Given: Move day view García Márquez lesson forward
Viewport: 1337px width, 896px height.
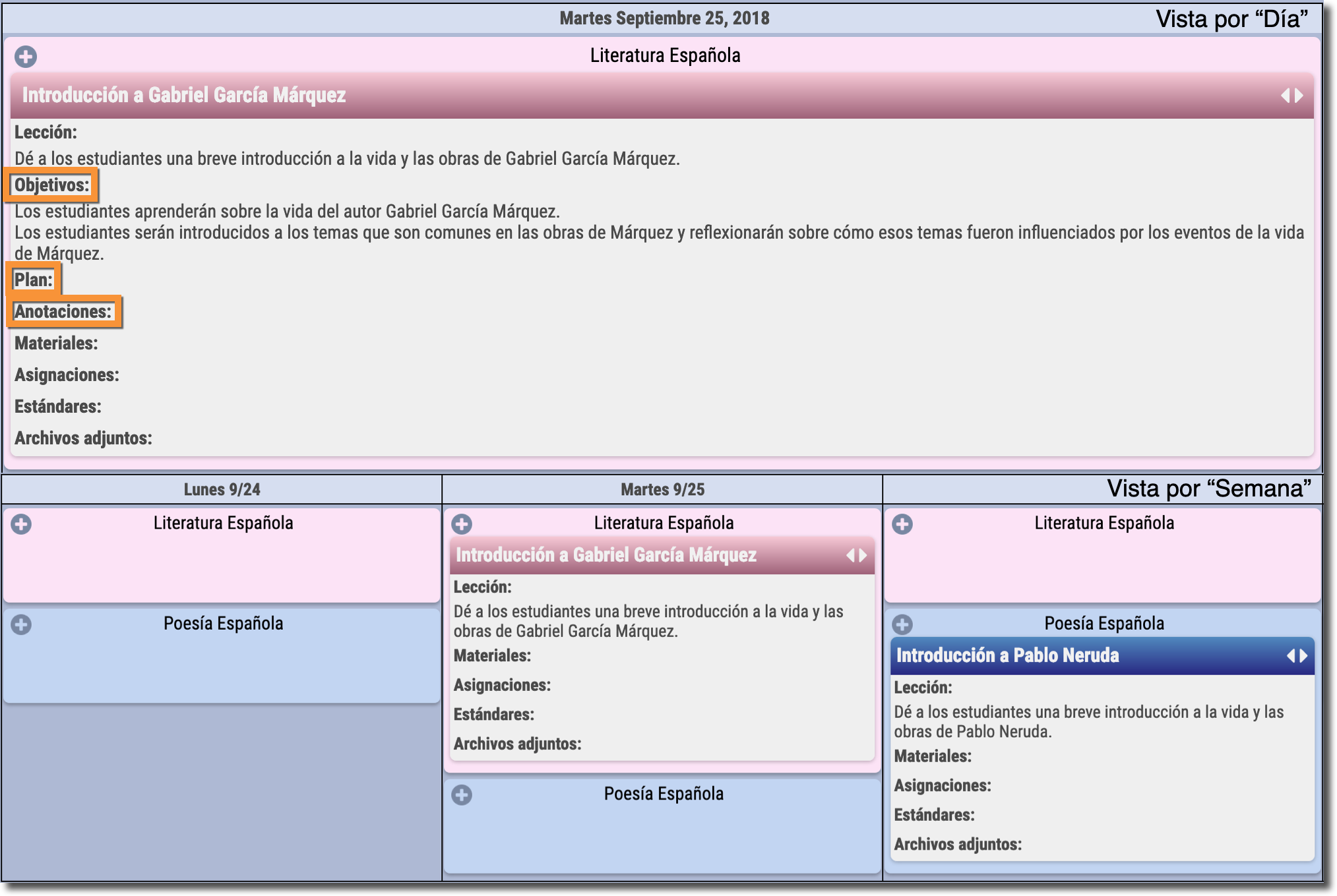Looking at the screenshot, I should pos(1299,96).
